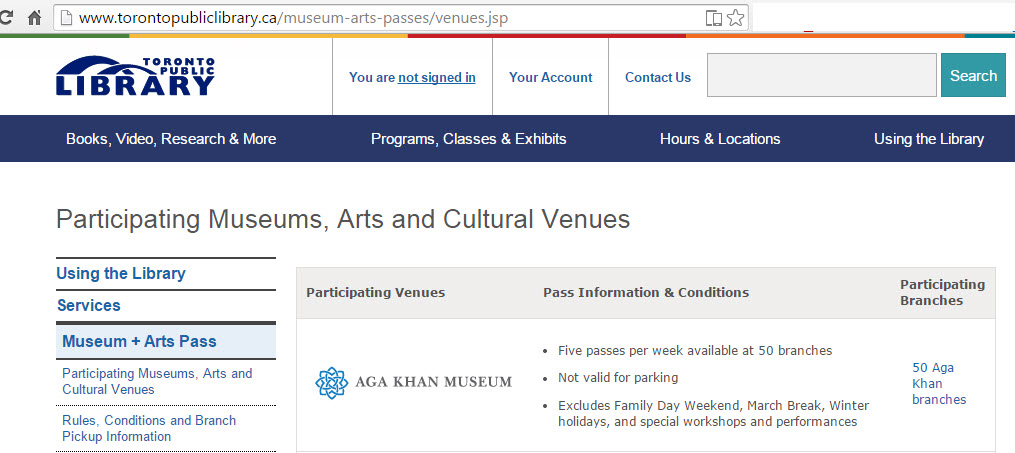The image size is (1015, 453).
Task: Click the browser reload icon
Action: click(6, 18)
